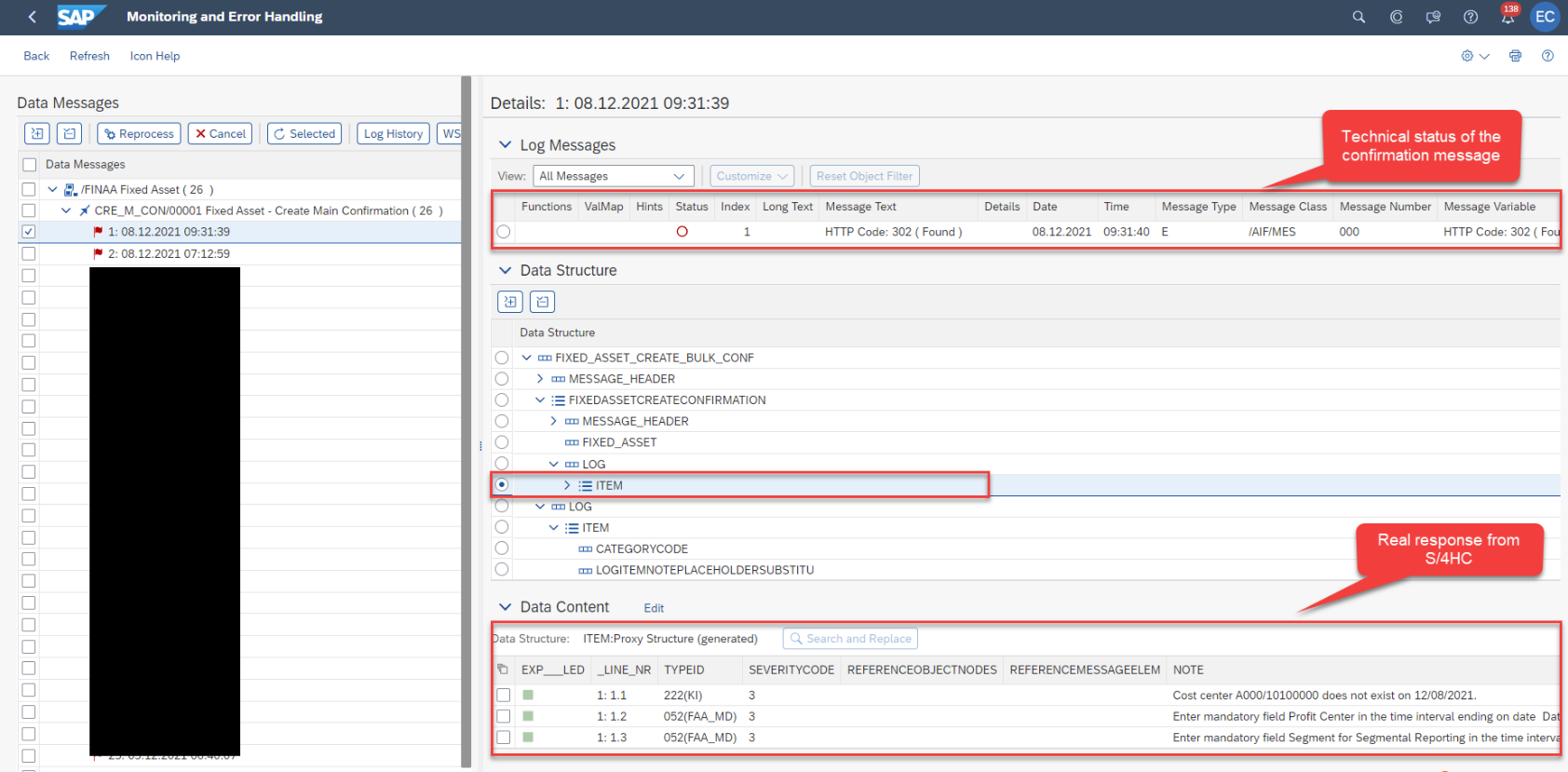Screen dimensions: 1568x772
Task: Tick checkbox for Data Content line 1: 1.1
Action: pos(504,695)
